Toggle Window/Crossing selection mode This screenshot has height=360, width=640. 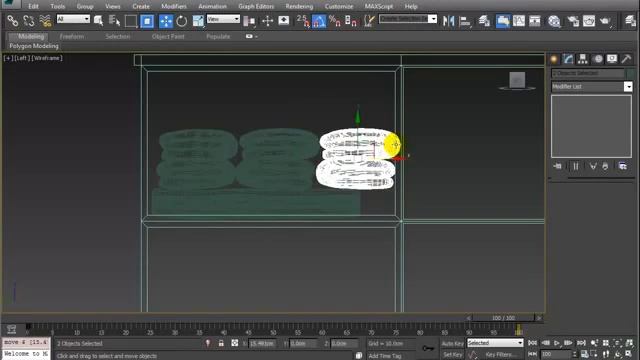[x=147, y=21]
